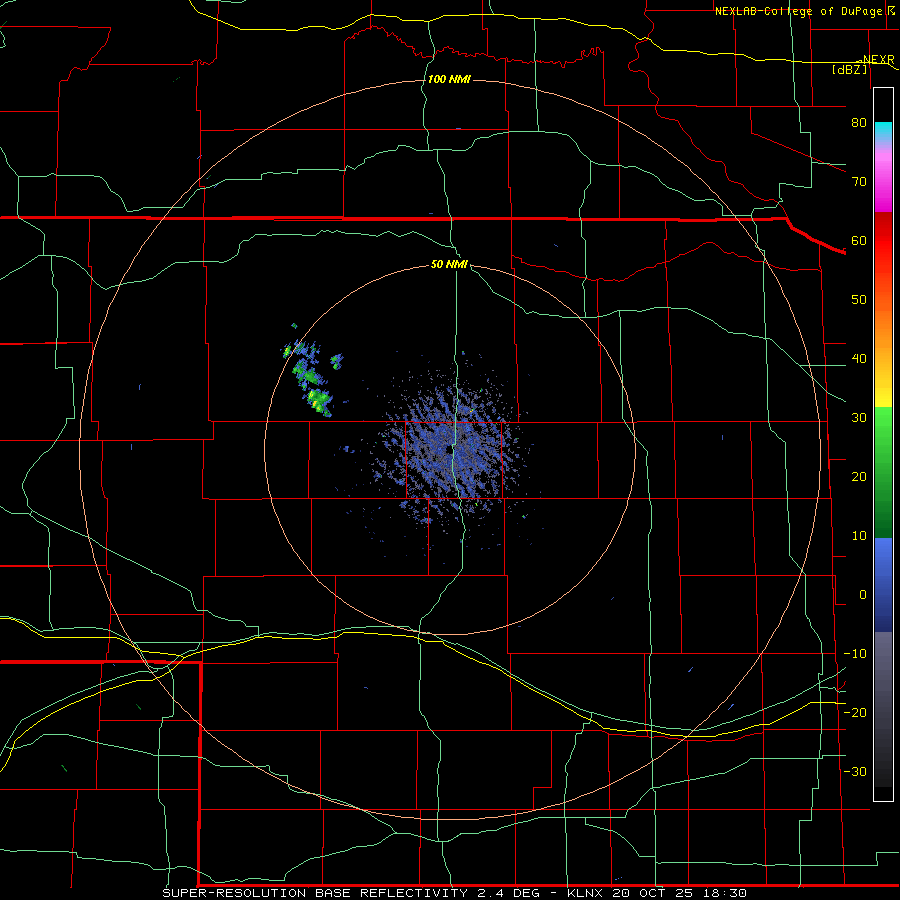The image size is (900, 900).
Task: Click the KLNX station identifier in the caption
Action: click(586, 893)
